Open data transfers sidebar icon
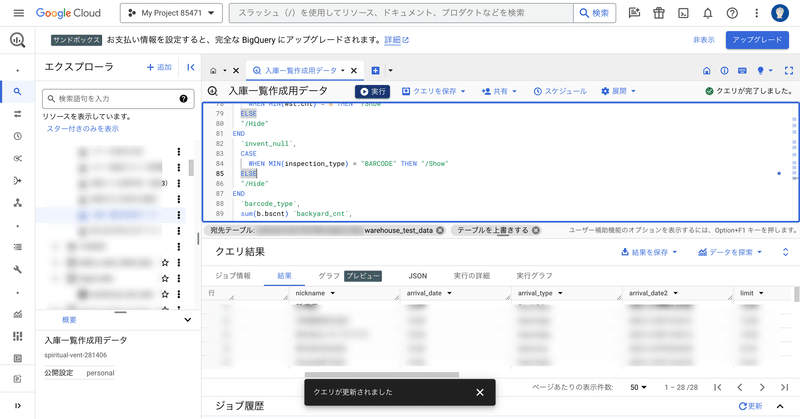Image resolution: width=800 pixels, height=419 pixels. coord(17,114)
